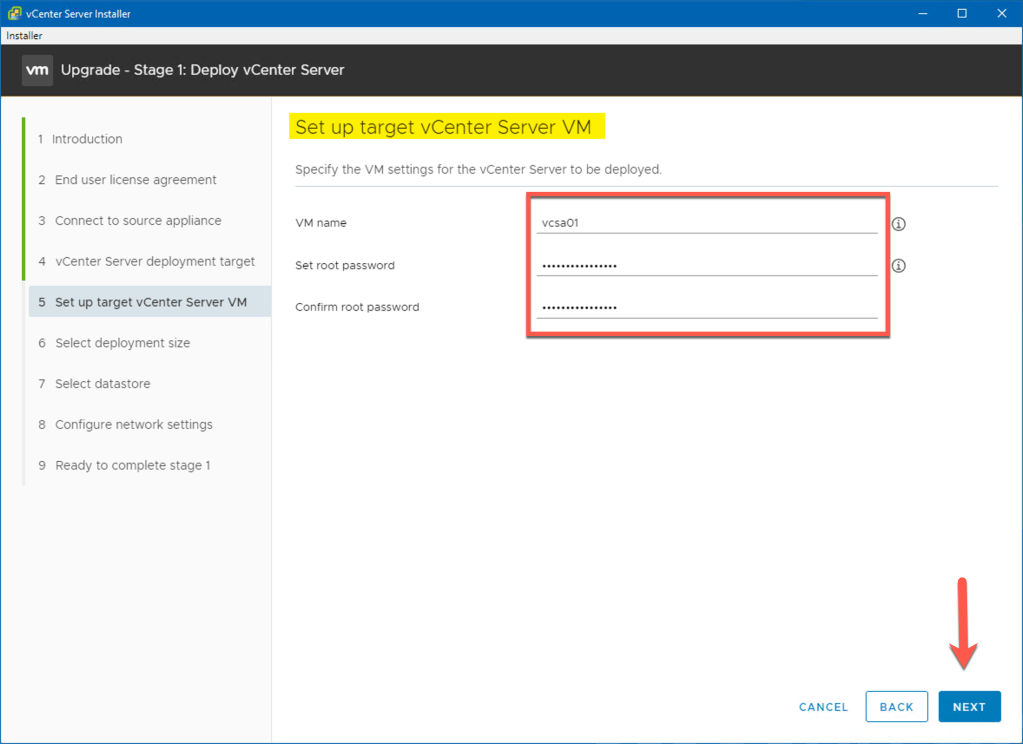Click the info icon beside VM name
Viewport: 1023px width, 744px height.
898,224
